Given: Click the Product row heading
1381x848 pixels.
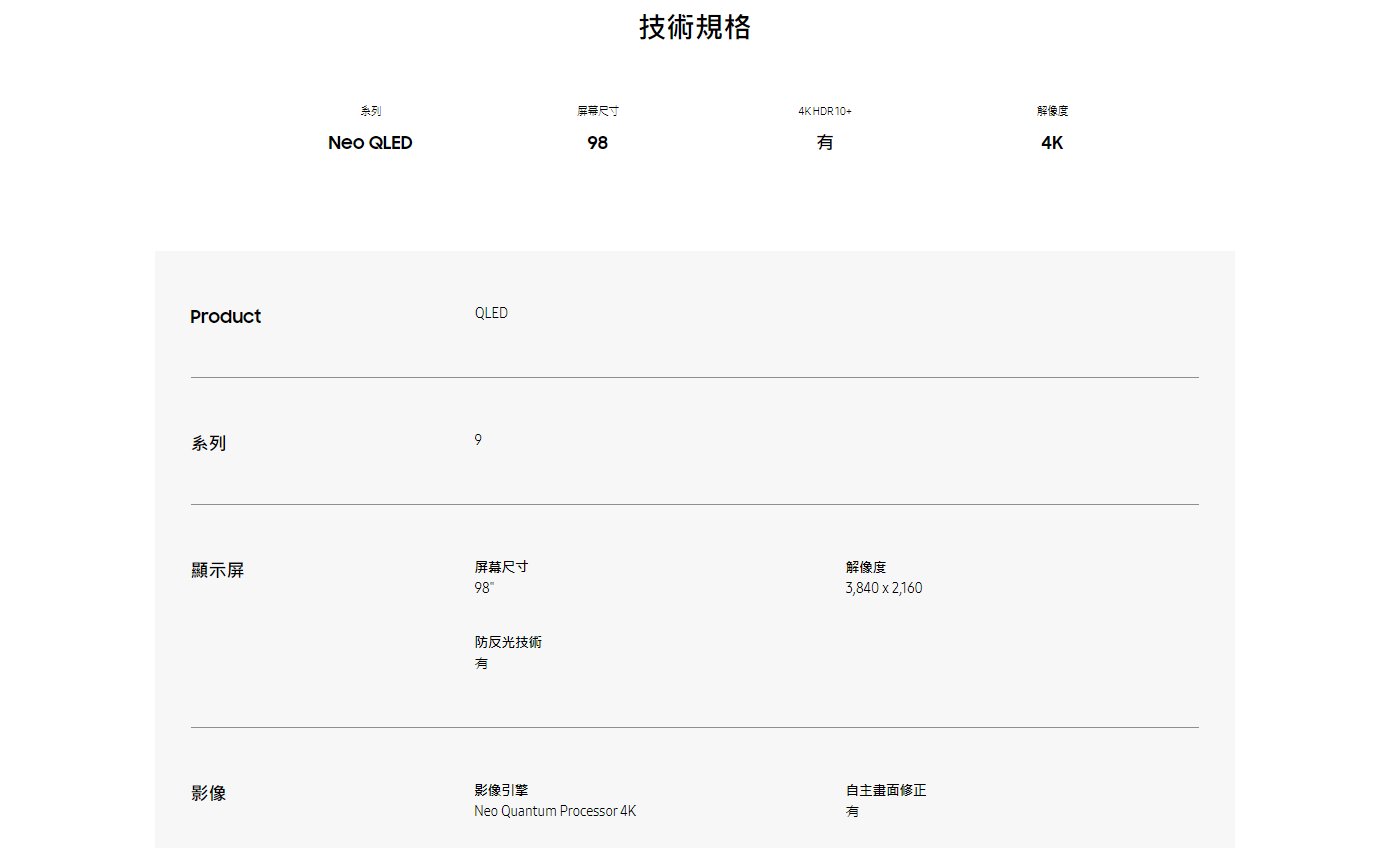Looking at the screenshot, I should (x=226, y=317).
